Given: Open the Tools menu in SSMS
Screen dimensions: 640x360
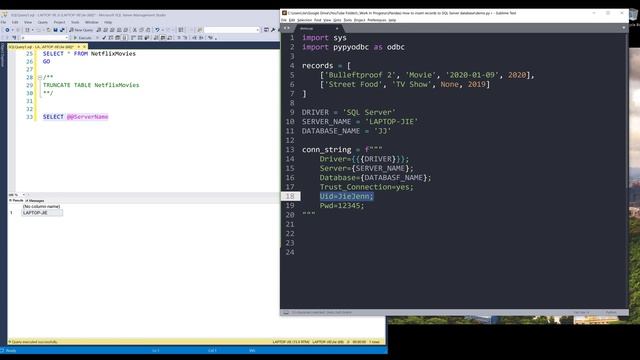Looking at the screenshot, I should [75, 22].
